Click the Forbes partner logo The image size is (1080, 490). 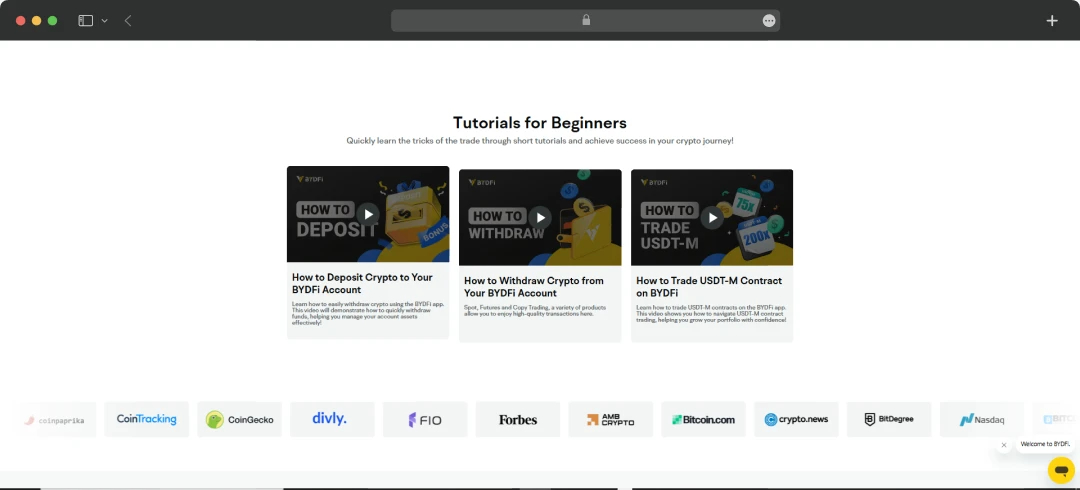click(x=518, y=419)
